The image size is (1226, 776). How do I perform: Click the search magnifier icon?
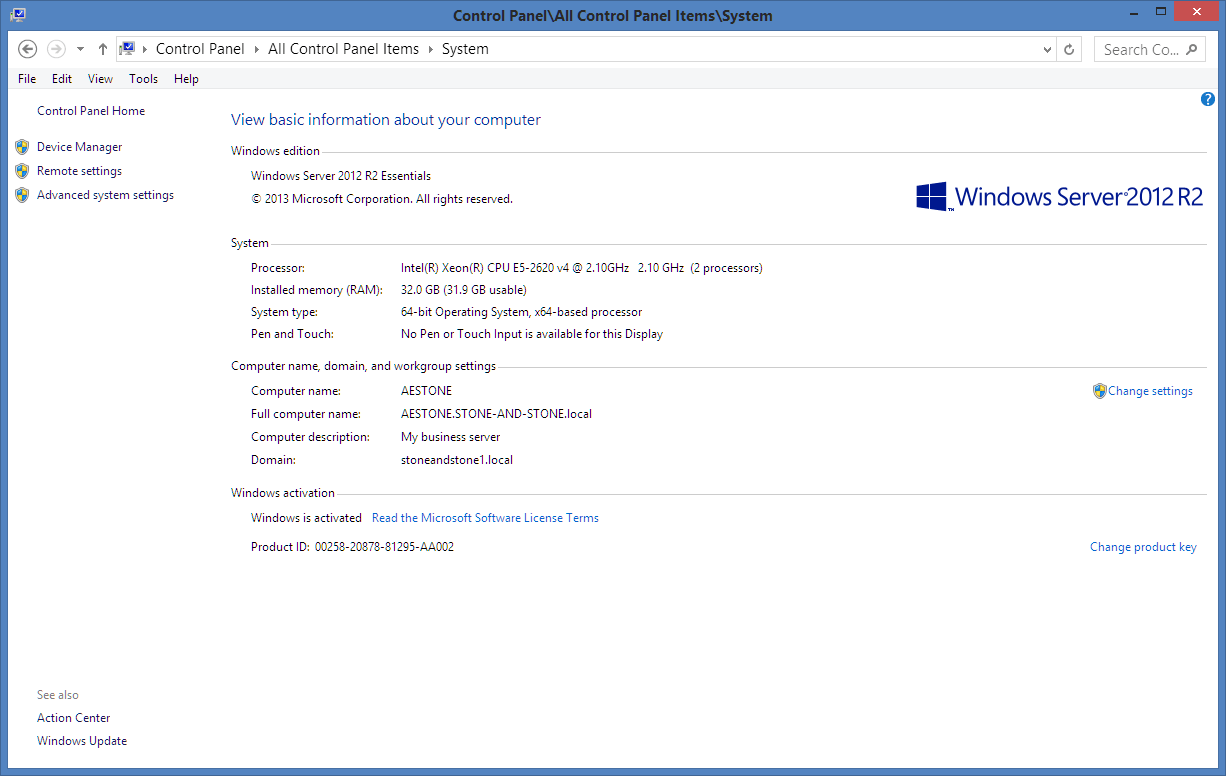[x=1192, y=49]
